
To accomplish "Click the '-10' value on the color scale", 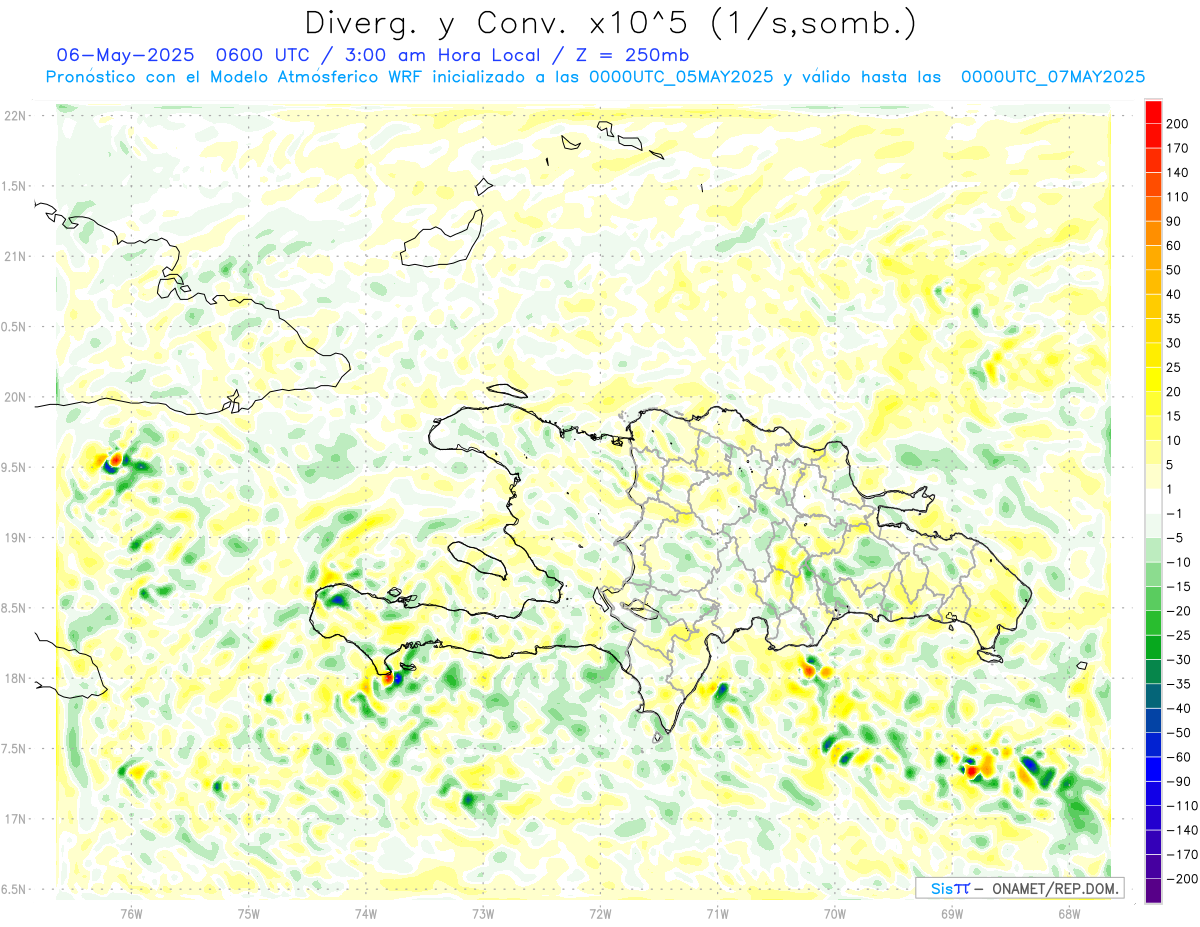I will 1179,562.
